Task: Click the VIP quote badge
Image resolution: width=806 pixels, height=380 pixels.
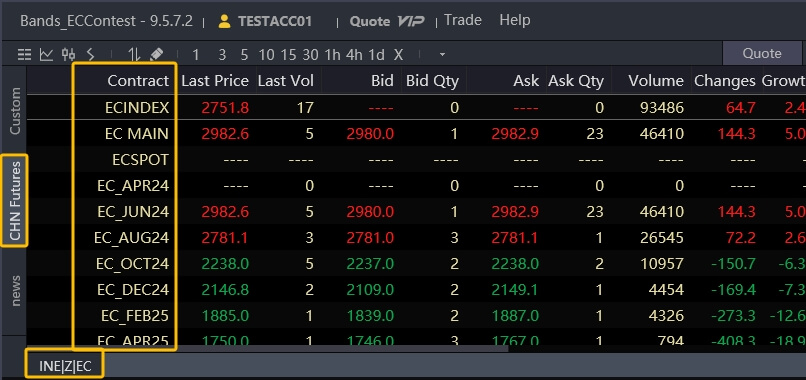Action: (x=411, y=22)
